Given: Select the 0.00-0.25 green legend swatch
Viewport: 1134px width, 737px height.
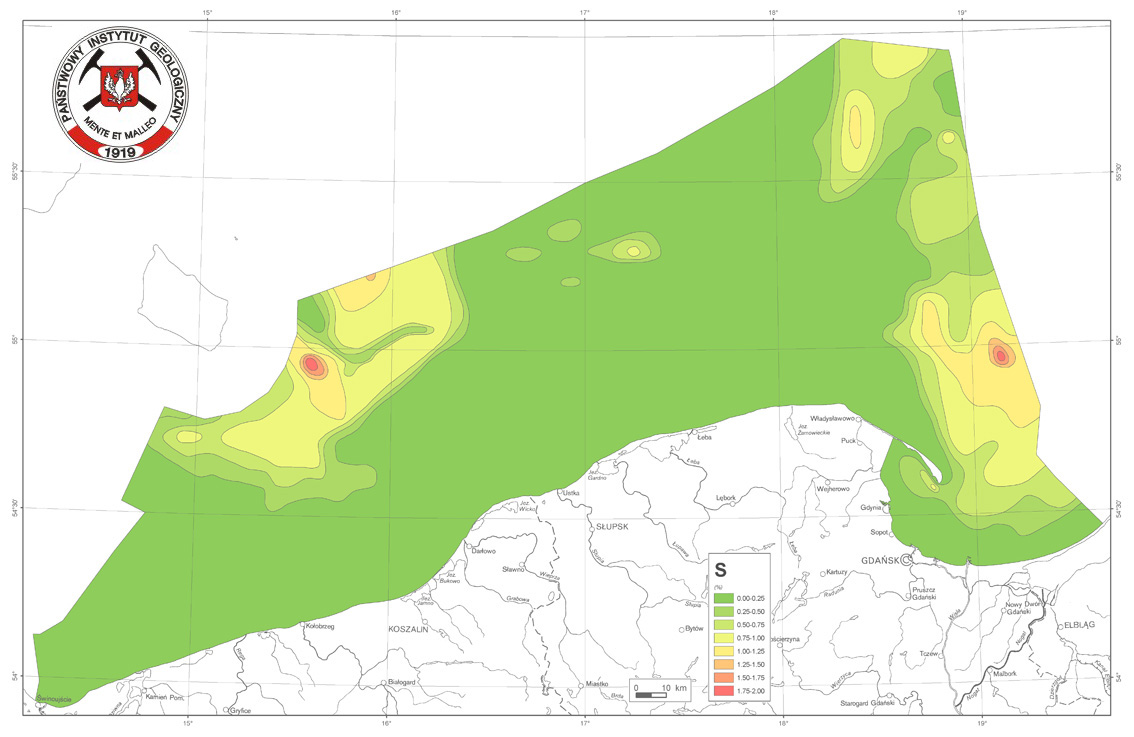Looking at the screenshot, I should click(726, 597).
